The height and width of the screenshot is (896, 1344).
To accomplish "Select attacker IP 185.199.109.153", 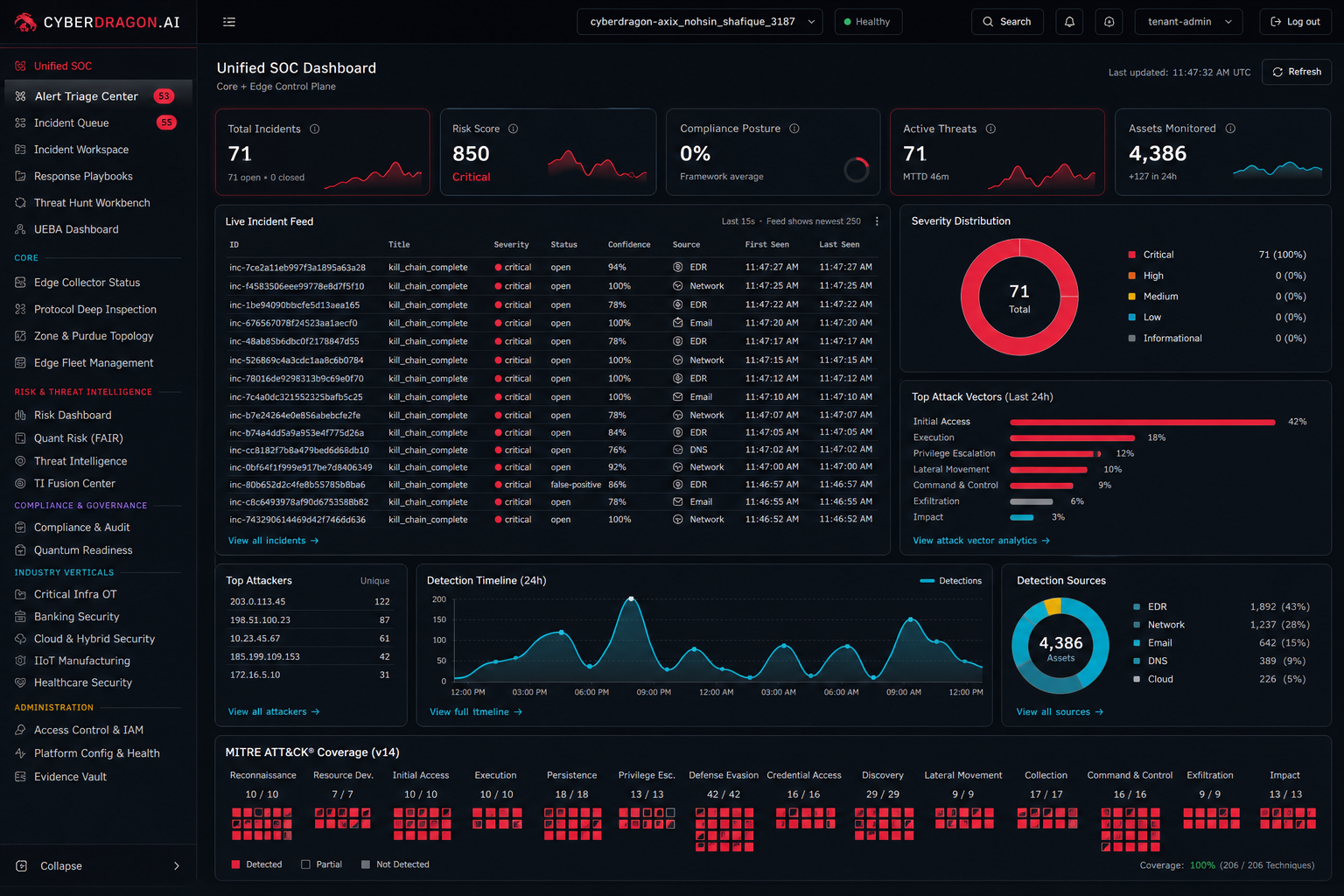I will pyautogui.click(x=265, y=657).
